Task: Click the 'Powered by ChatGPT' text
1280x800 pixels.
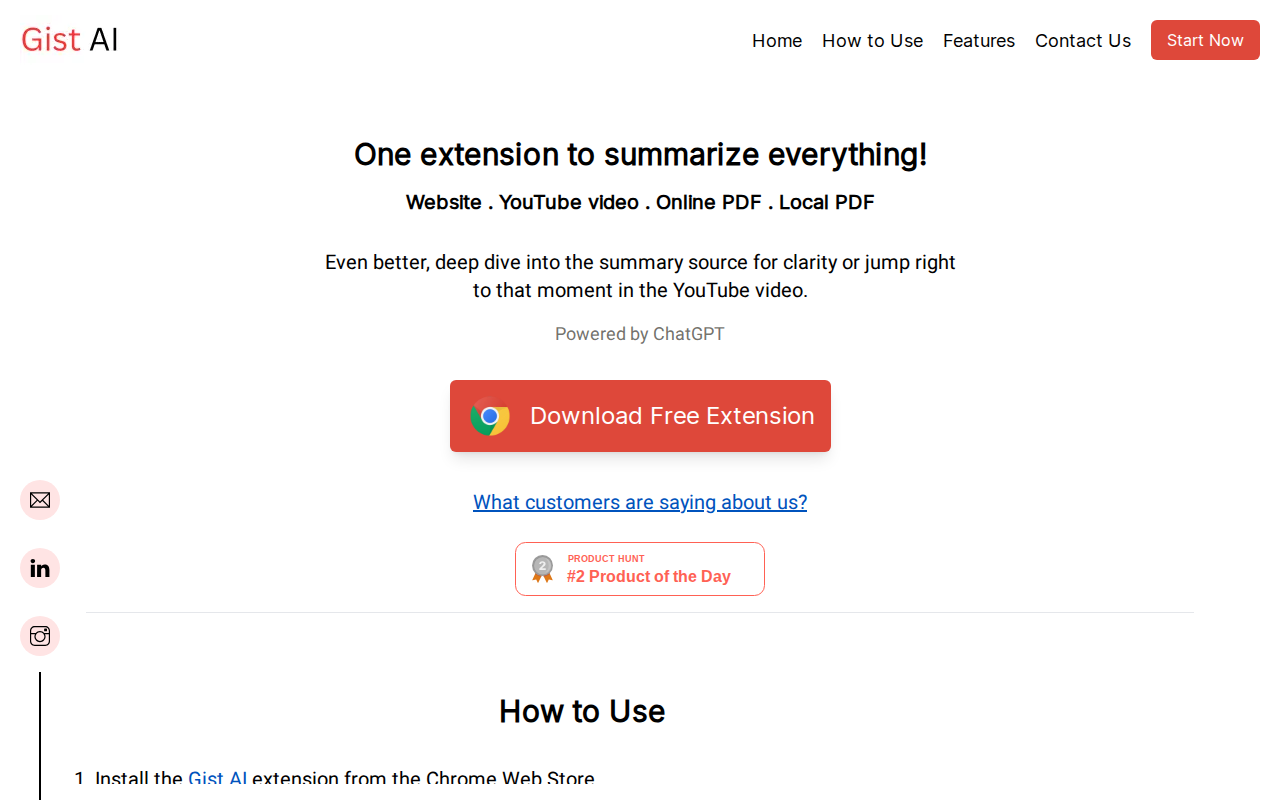Action: click(640, 334)
